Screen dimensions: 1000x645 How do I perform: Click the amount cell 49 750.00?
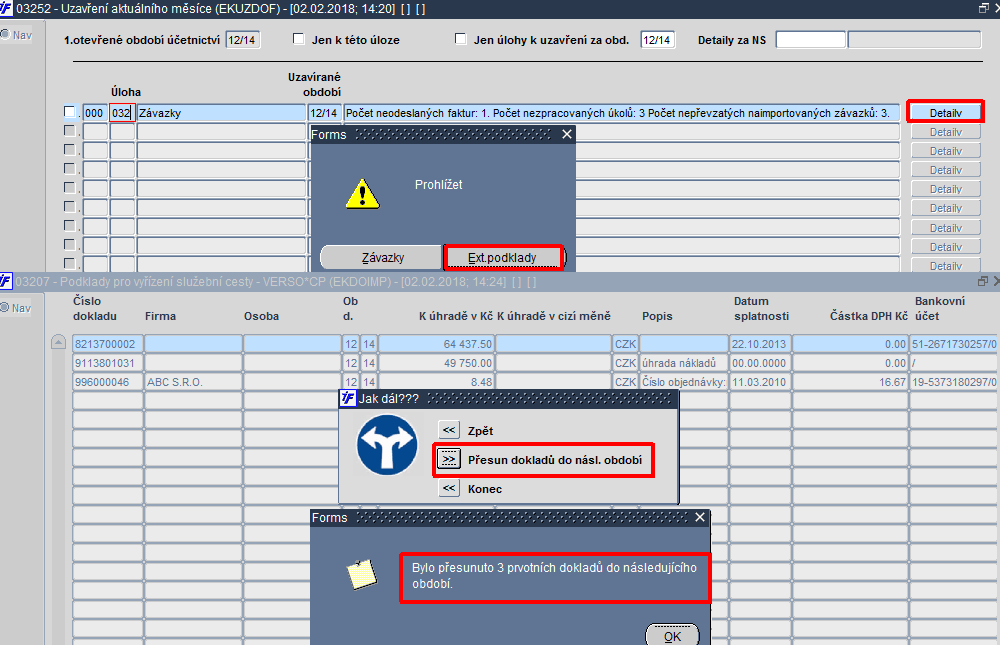click(436, 363)
